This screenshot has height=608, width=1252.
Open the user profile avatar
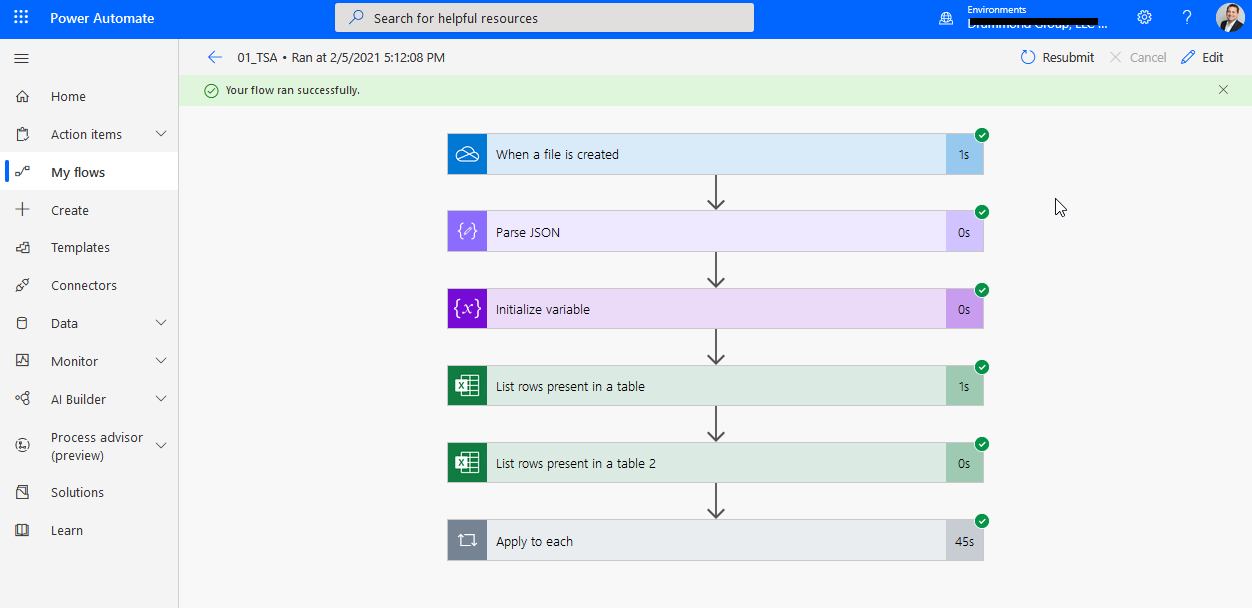coord(1230,18)
